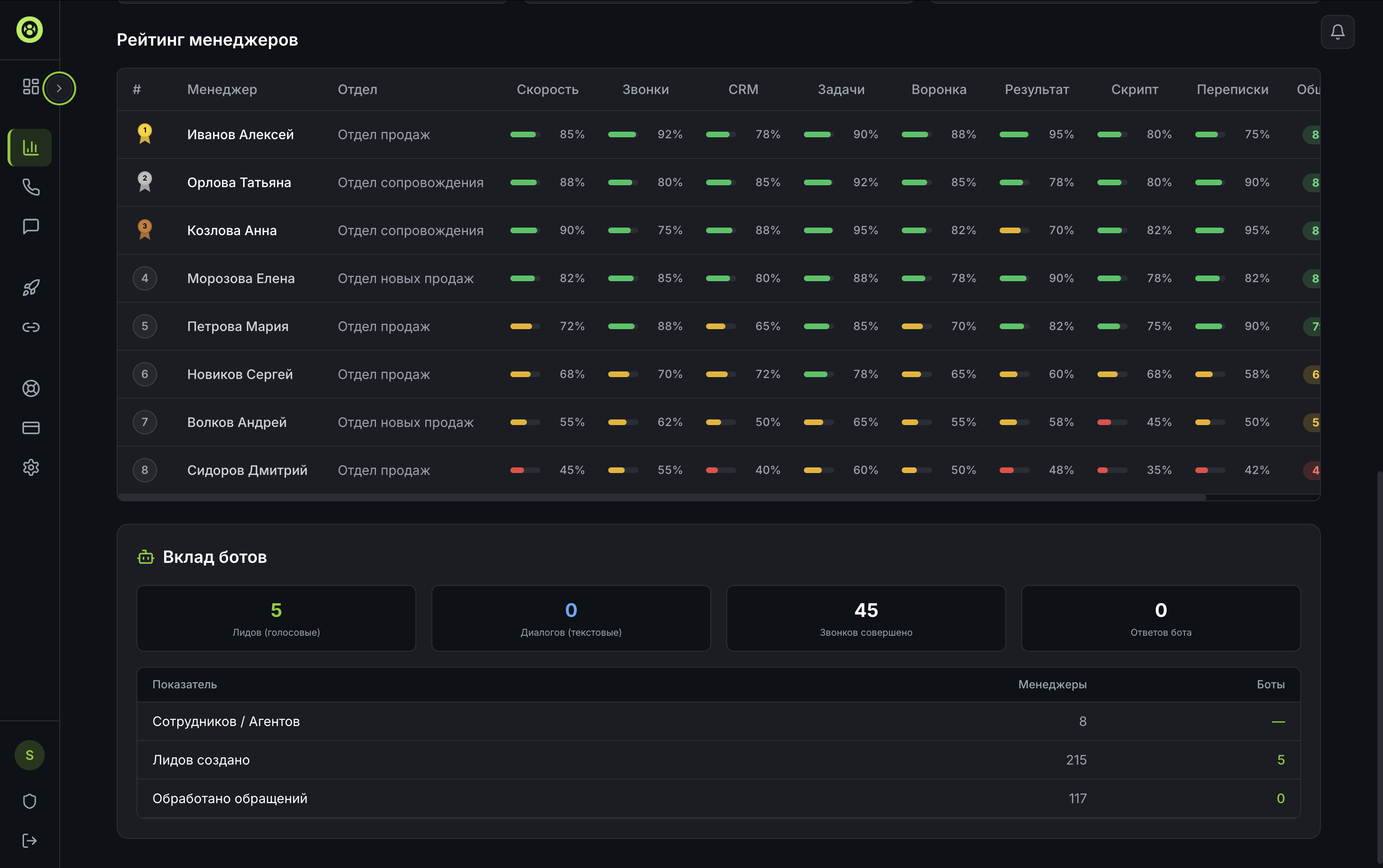Open the support lifebuoy icon
1383x868 pixels.
tap(31, 389)
